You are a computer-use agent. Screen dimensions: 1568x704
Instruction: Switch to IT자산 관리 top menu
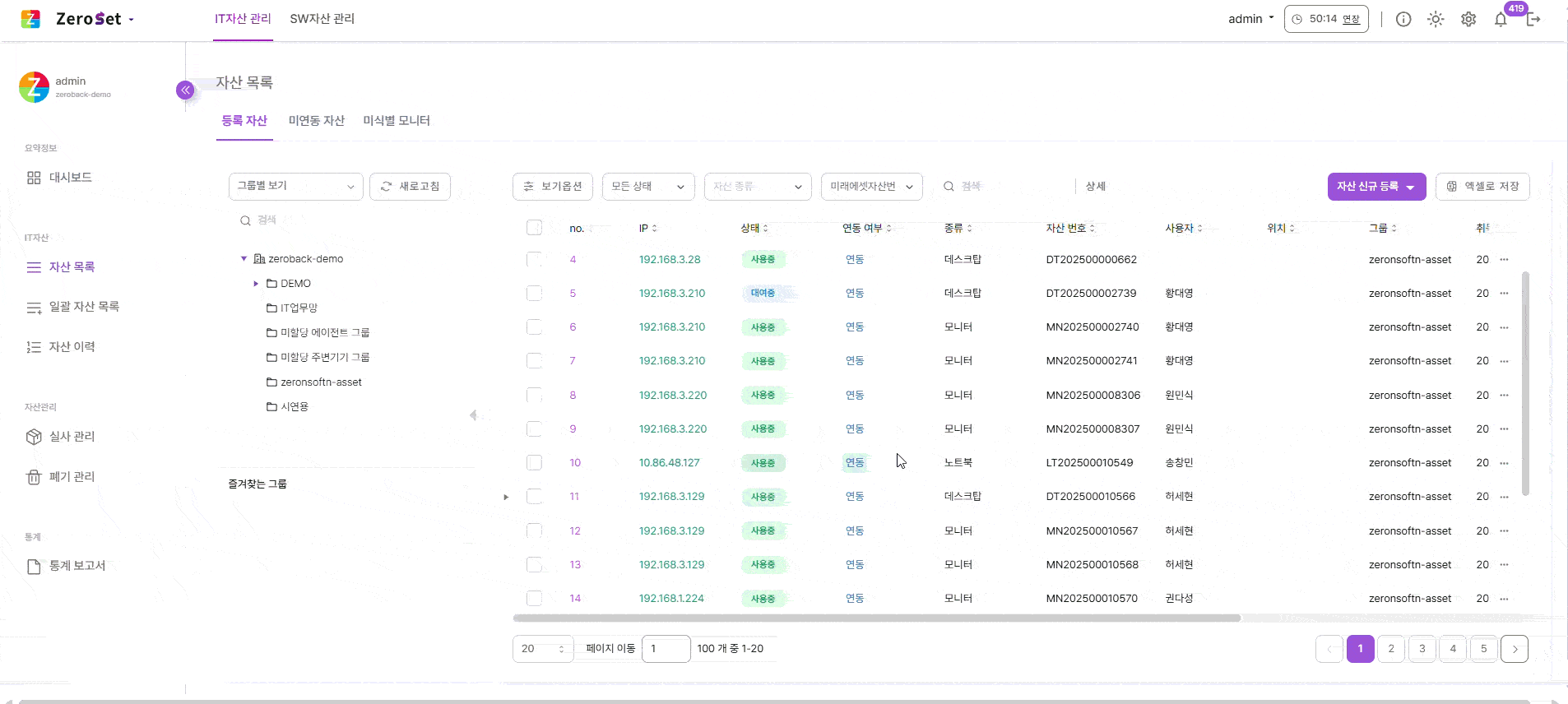243,18
